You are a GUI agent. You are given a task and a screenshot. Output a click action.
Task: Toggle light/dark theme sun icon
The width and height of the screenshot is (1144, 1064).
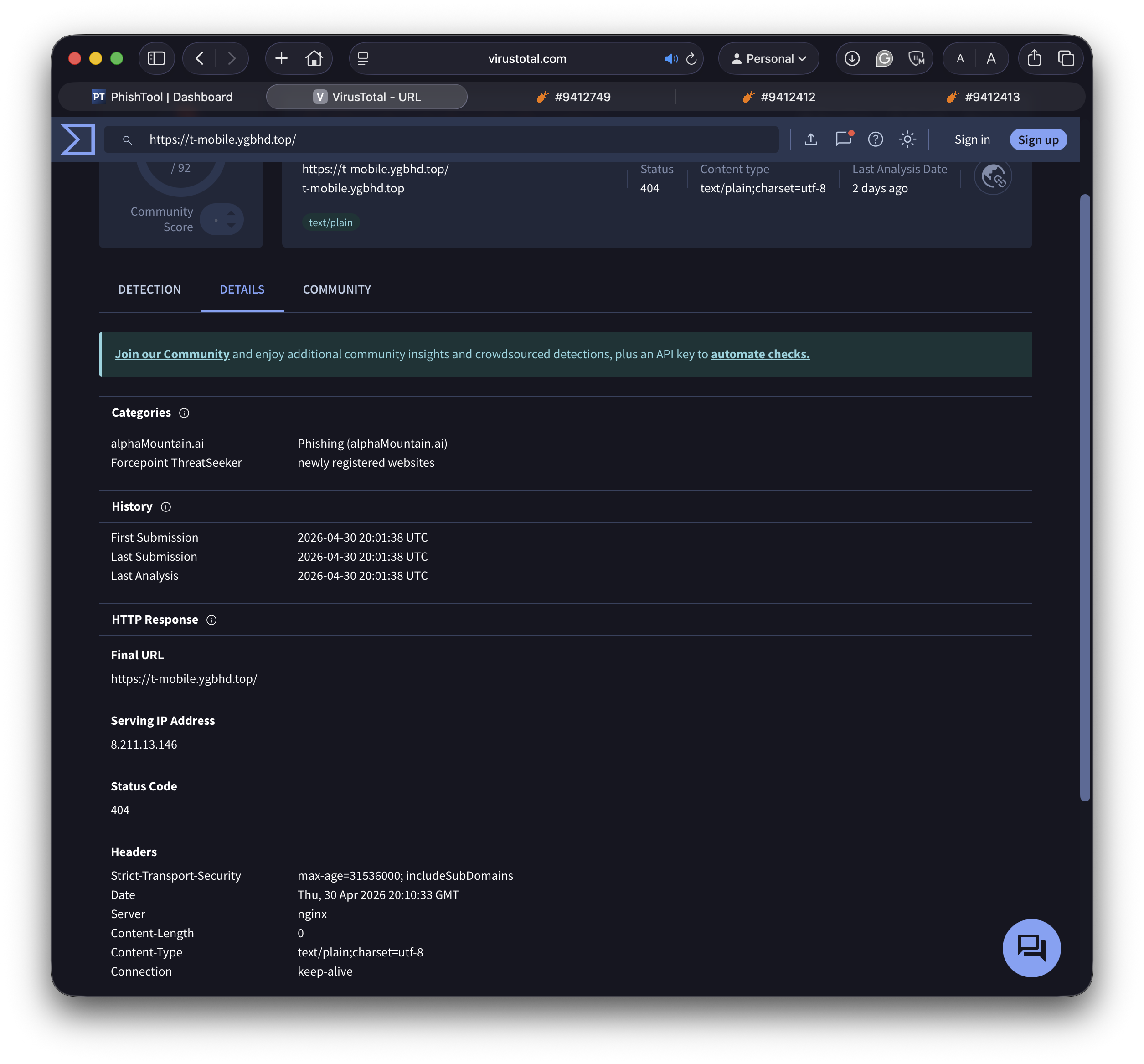click(907, 139)
